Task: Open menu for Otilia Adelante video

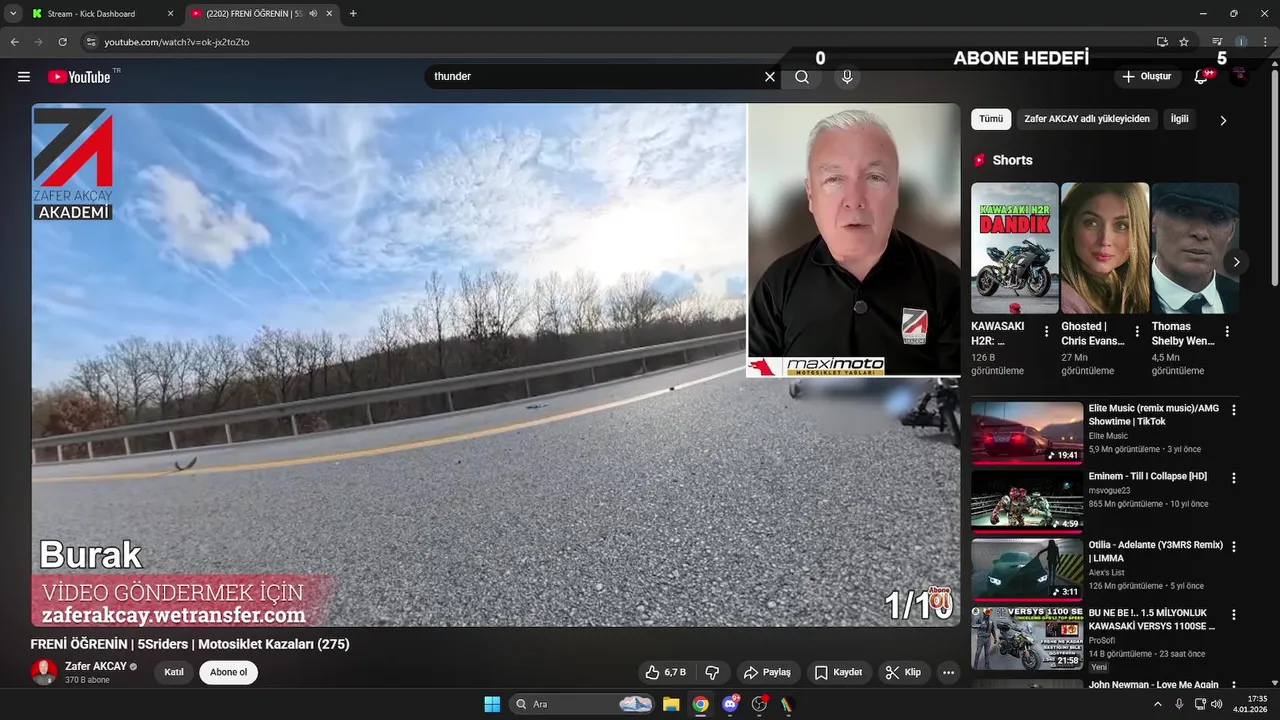Action: [1234, 547]
